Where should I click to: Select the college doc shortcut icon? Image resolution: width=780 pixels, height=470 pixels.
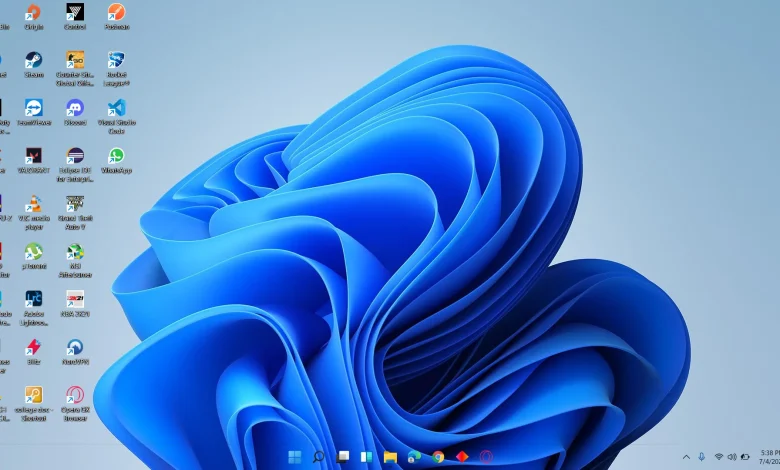33,404
